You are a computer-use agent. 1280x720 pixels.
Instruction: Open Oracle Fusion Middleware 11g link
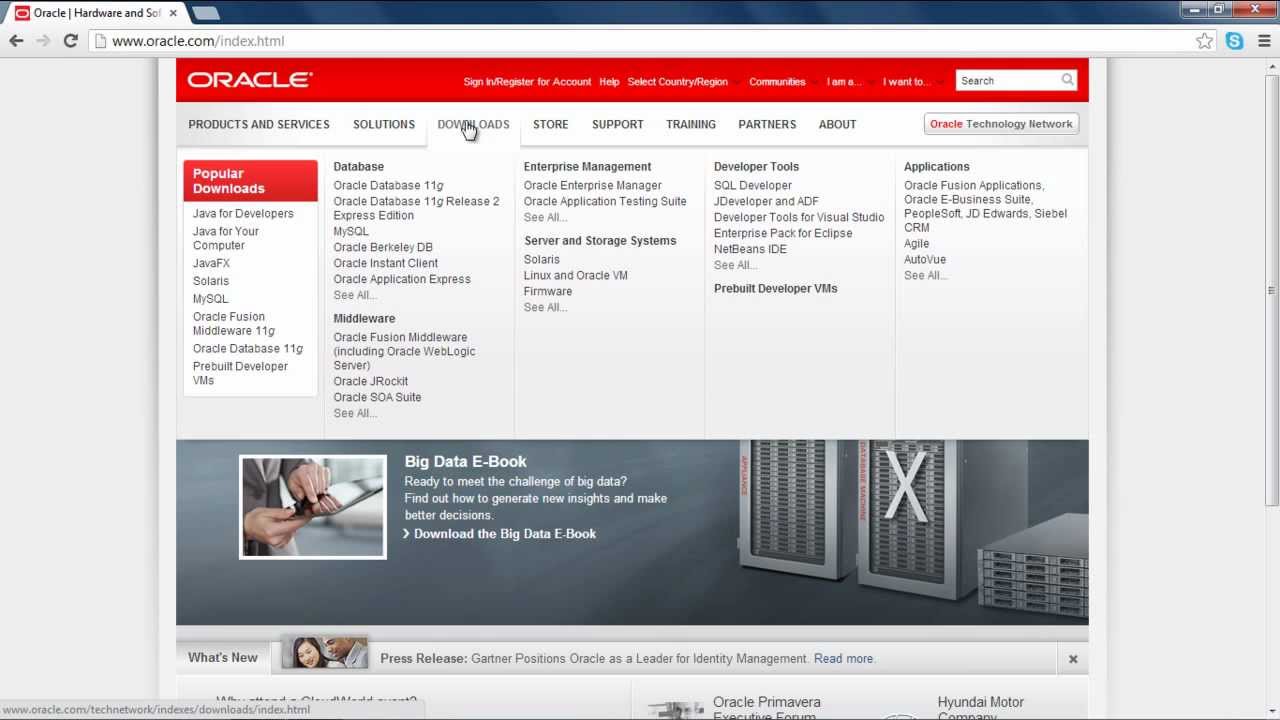pyautogui.click(x=234, y=323)
